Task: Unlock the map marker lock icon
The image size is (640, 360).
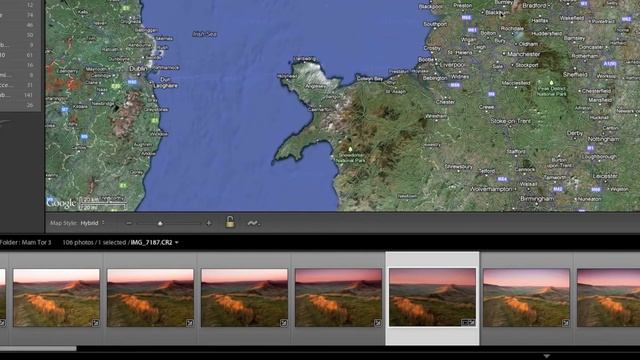Action: click(x=230, y=222)
